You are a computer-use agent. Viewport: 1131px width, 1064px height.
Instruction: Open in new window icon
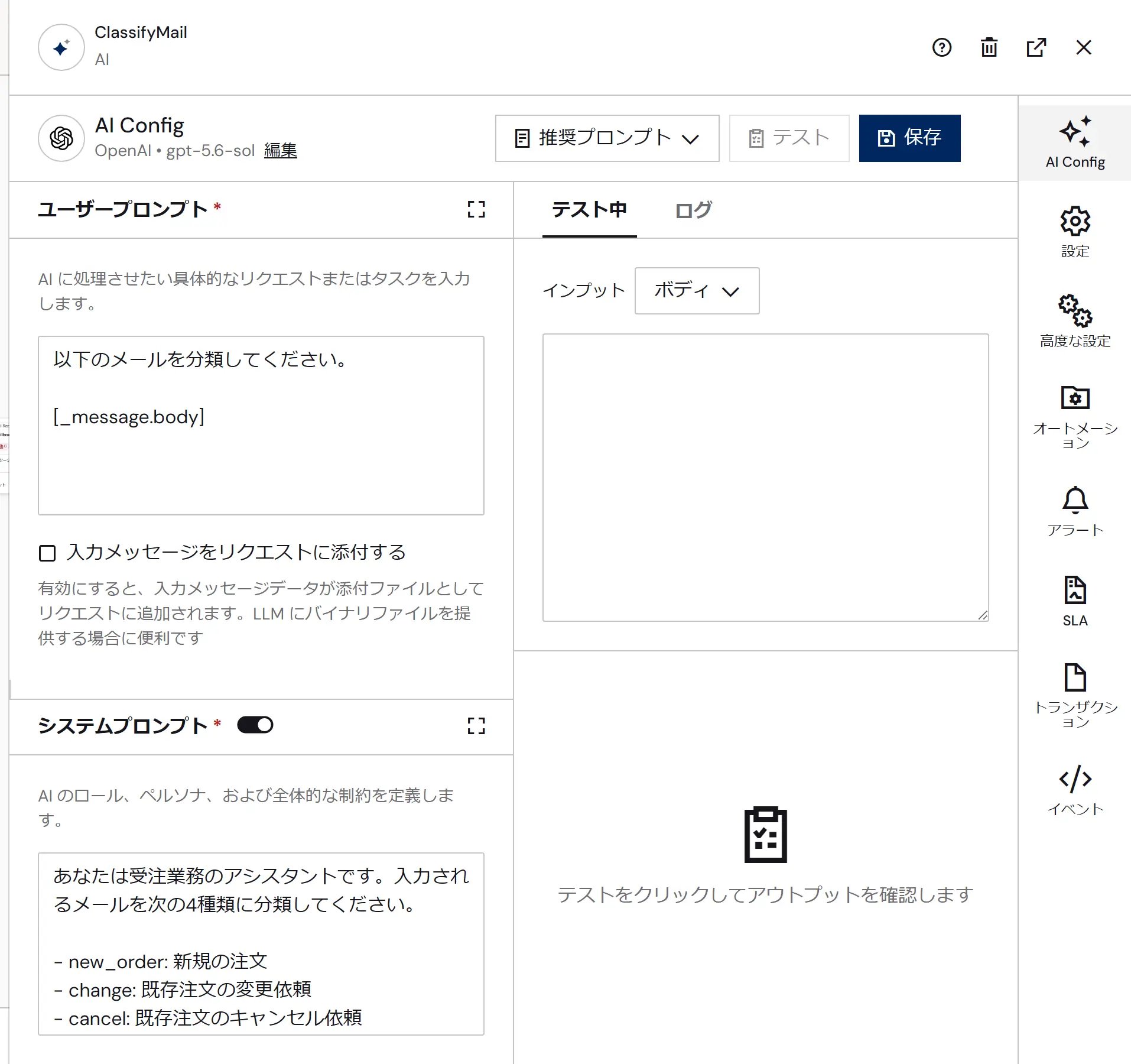click(x=1036, y=47)
